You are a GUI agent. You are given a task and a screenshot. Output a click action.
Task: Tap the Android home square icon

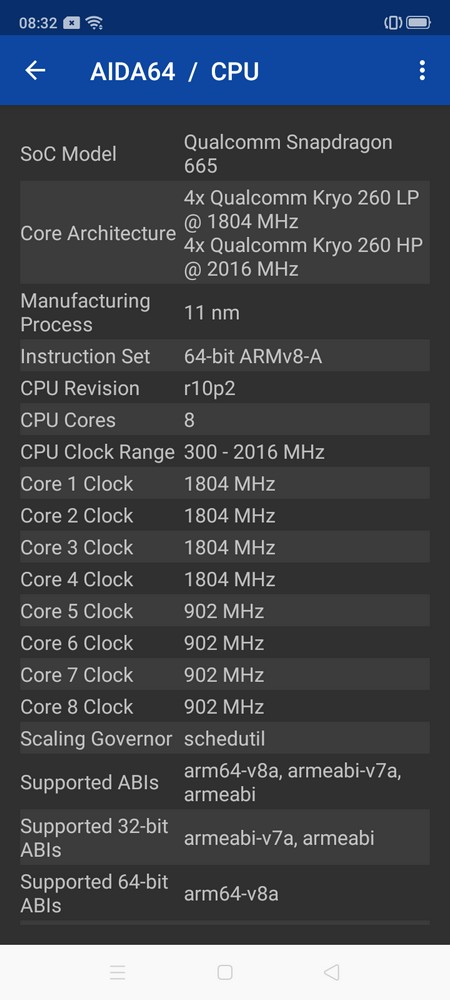224,972
